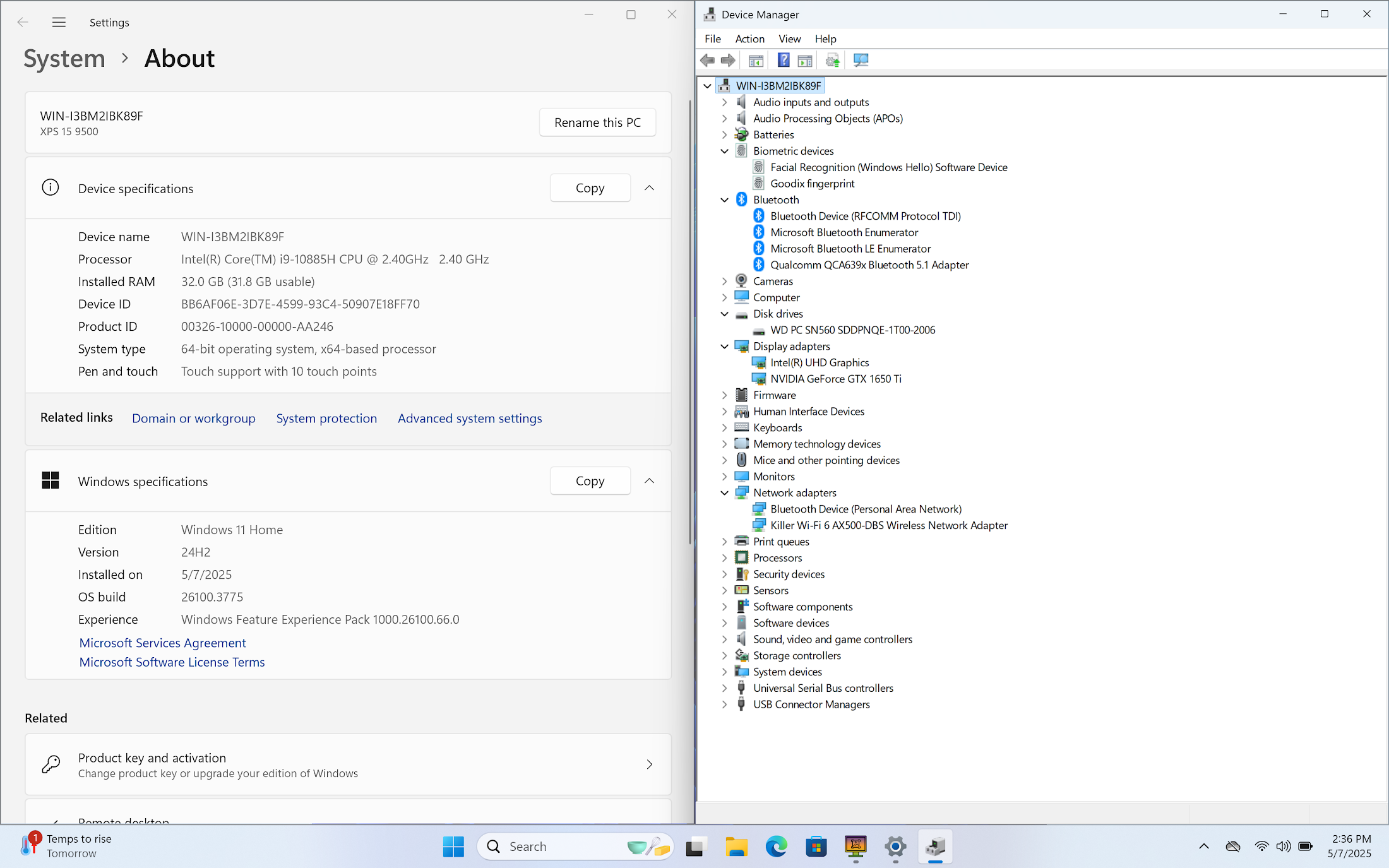Show hidden system tray icons
Screen dimensions: 1389x868
[1204, 847]
